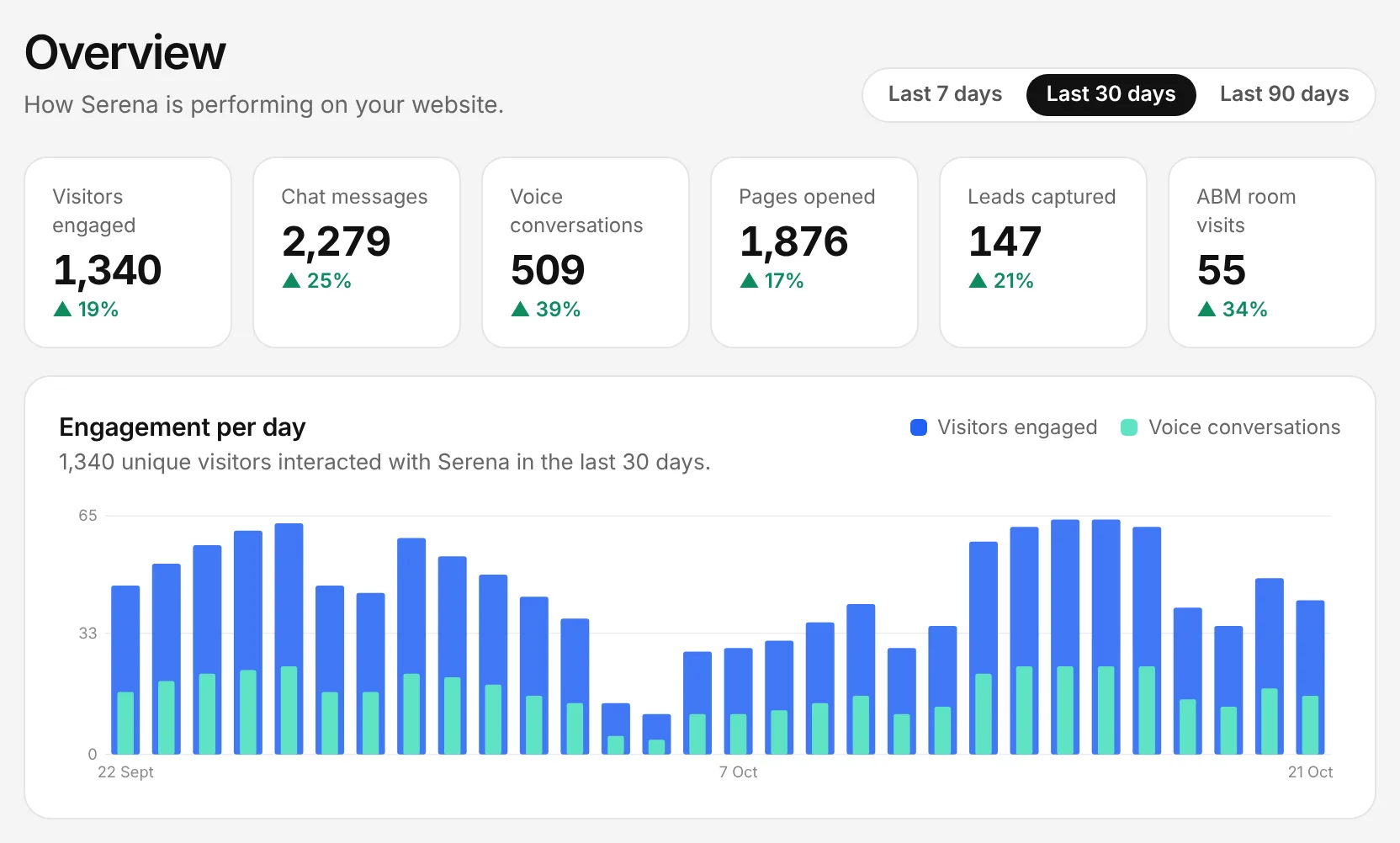Click the Leads captured card label
Image resolution: width=1400 pixels, height=843 pixels.
coord(1042,197)
